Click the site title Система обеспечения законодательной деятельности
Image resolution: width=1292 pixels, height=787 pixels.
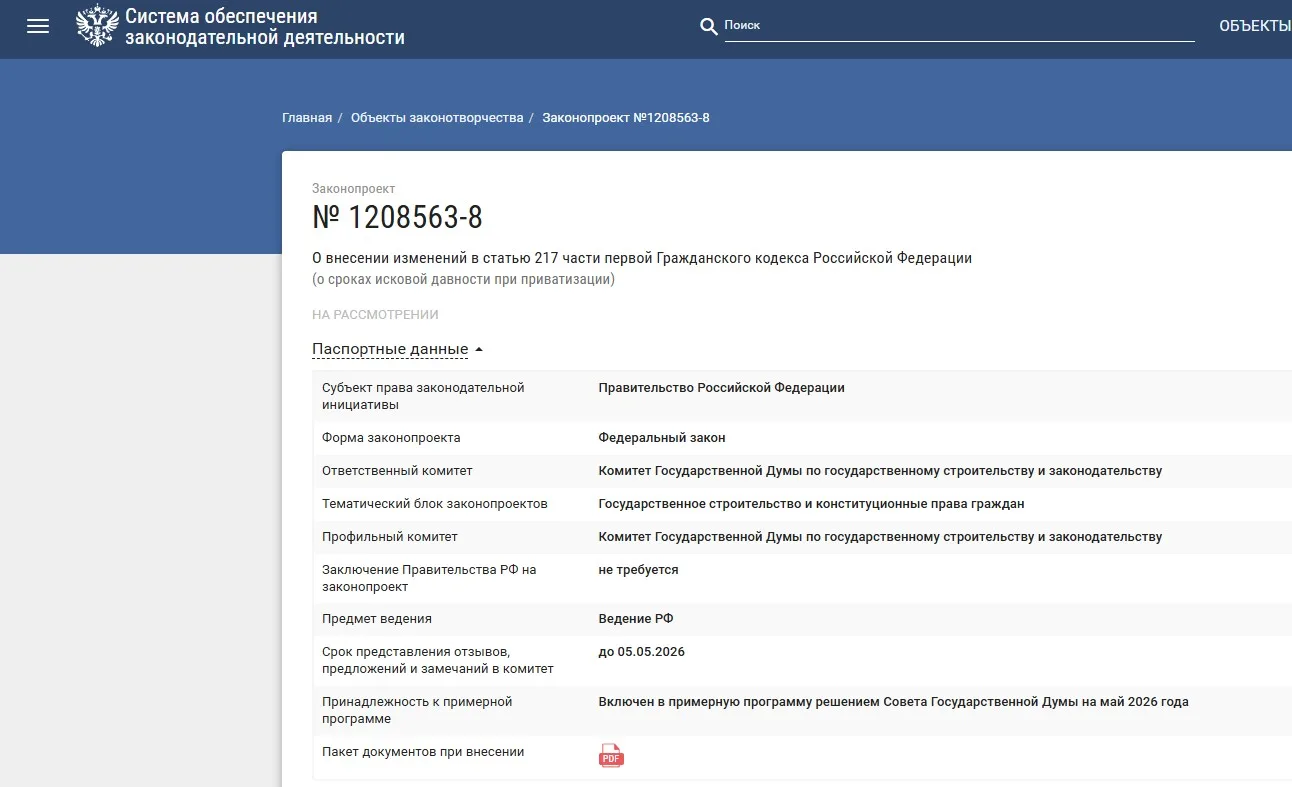coord(265,27)
